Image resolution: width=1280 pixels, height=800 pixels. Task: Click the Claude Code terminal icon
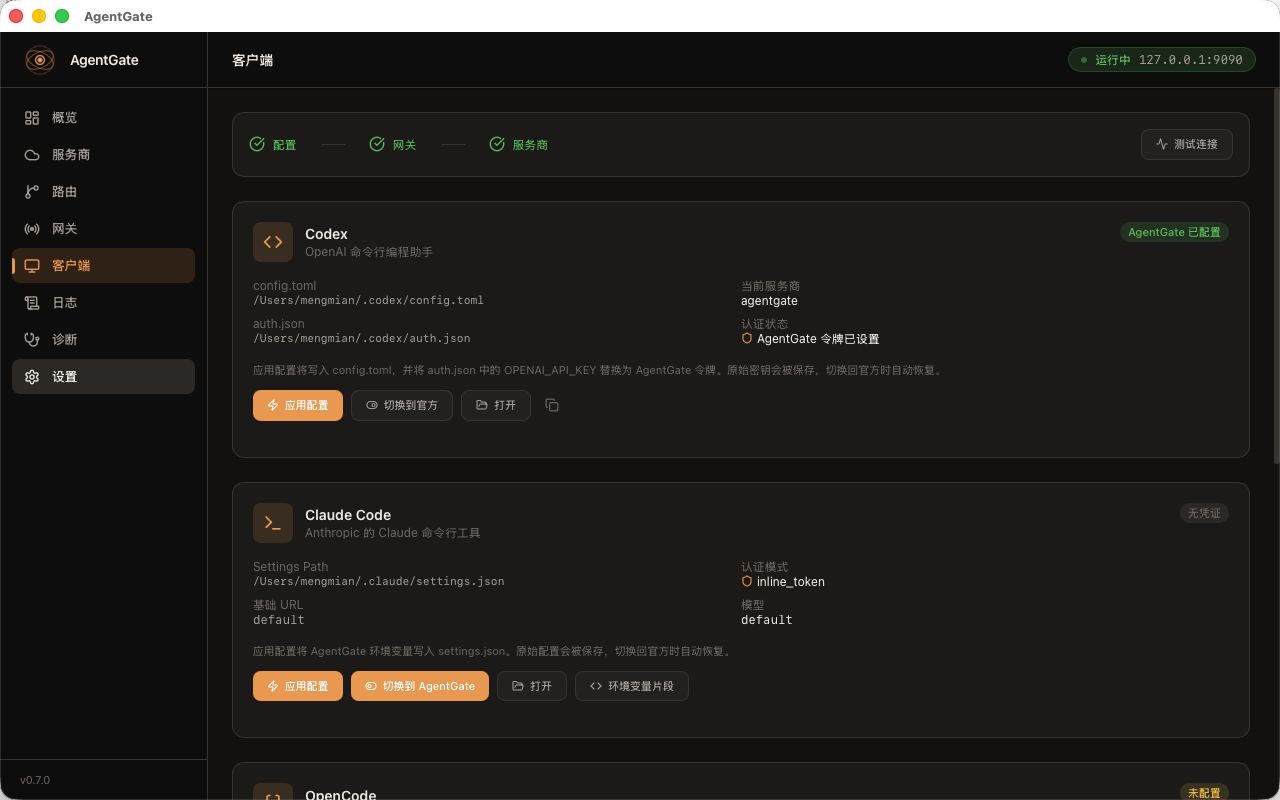point(273,523)
